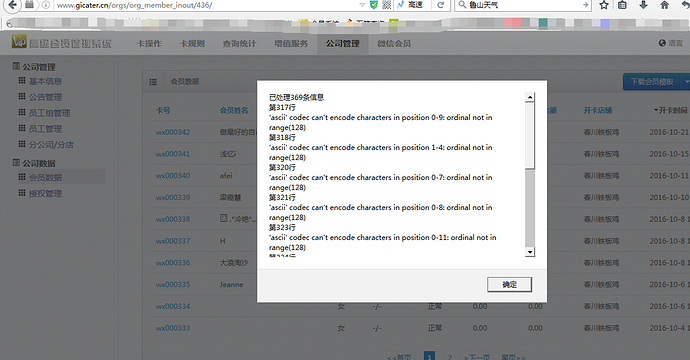Screen dimensions: 690x360
Task: Confirm the dialog with the 确定 button
Action: (509, 285)
